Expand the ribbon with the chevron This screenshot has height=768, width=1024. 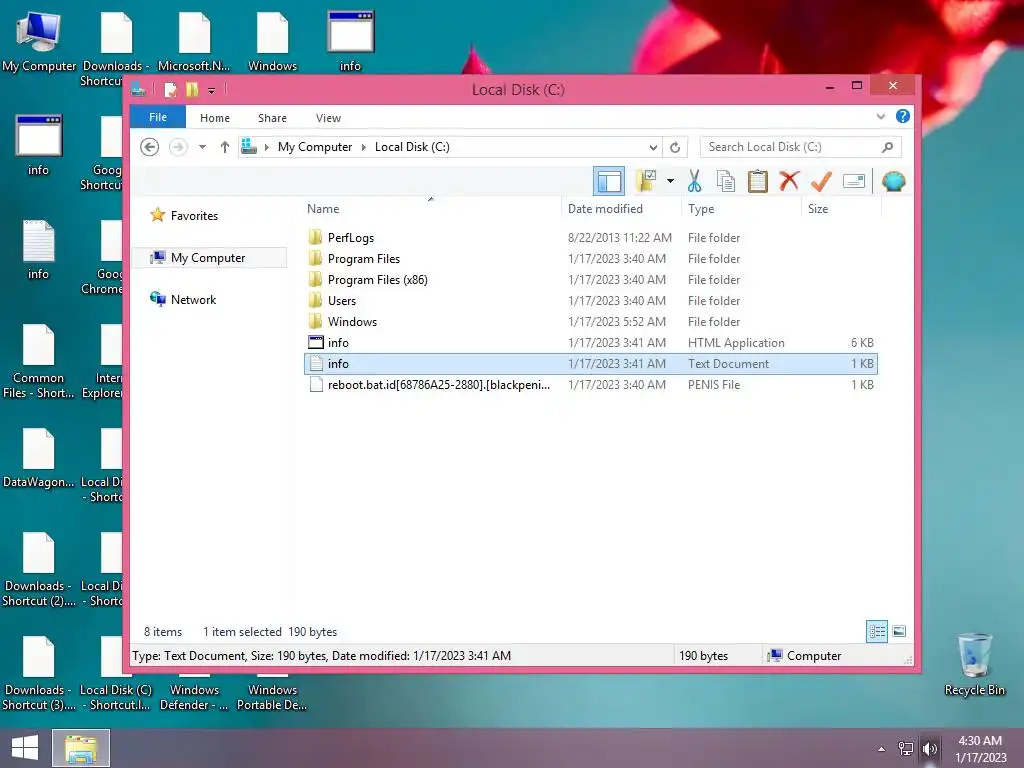pyautogui.click(x=880, y=117)
